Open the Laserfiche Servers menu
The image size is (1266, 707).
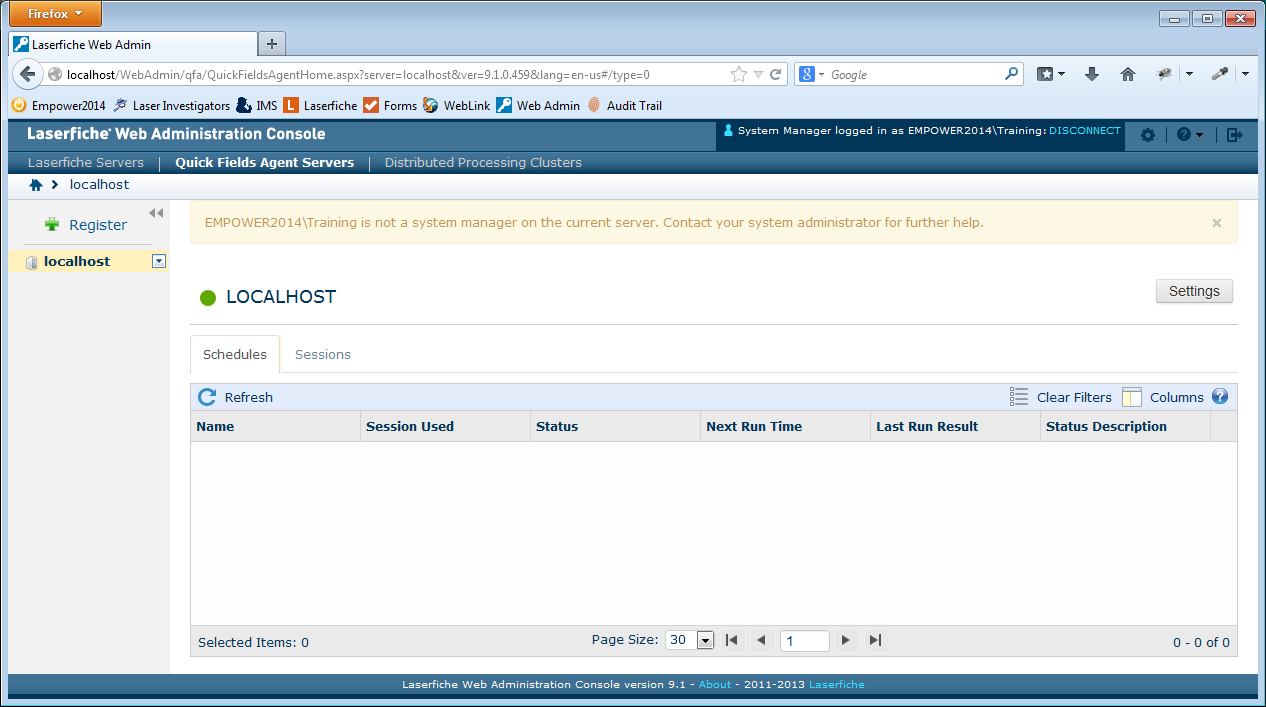[x=86, y=162]
